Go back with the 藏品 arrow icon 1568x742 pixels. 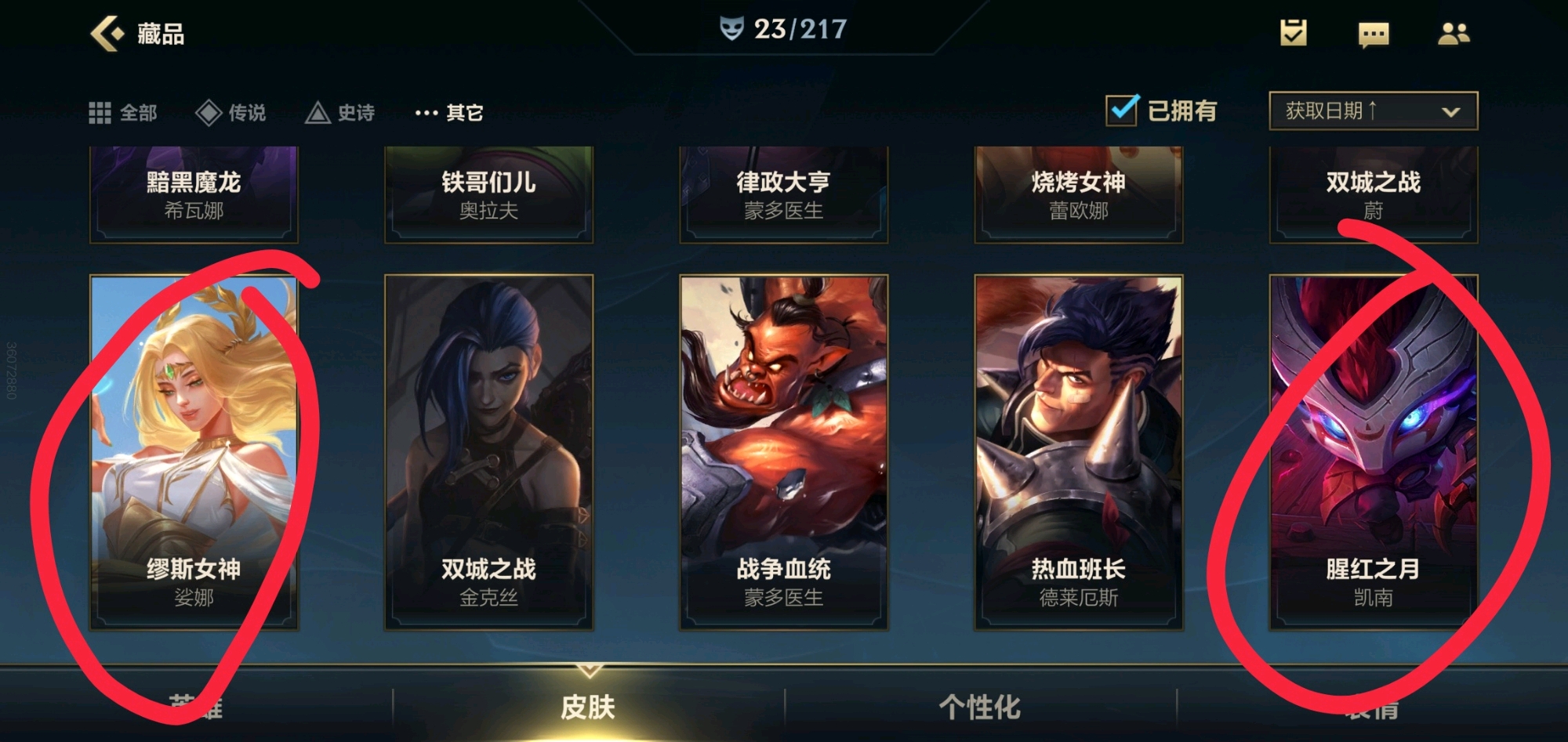[107, 34]
